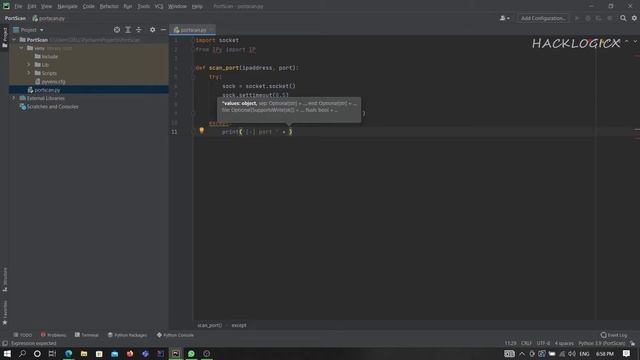This screenshot has width=640, height=360.
Task: Select pyvenv.cfg file in tree
Action: coord(50,82)
